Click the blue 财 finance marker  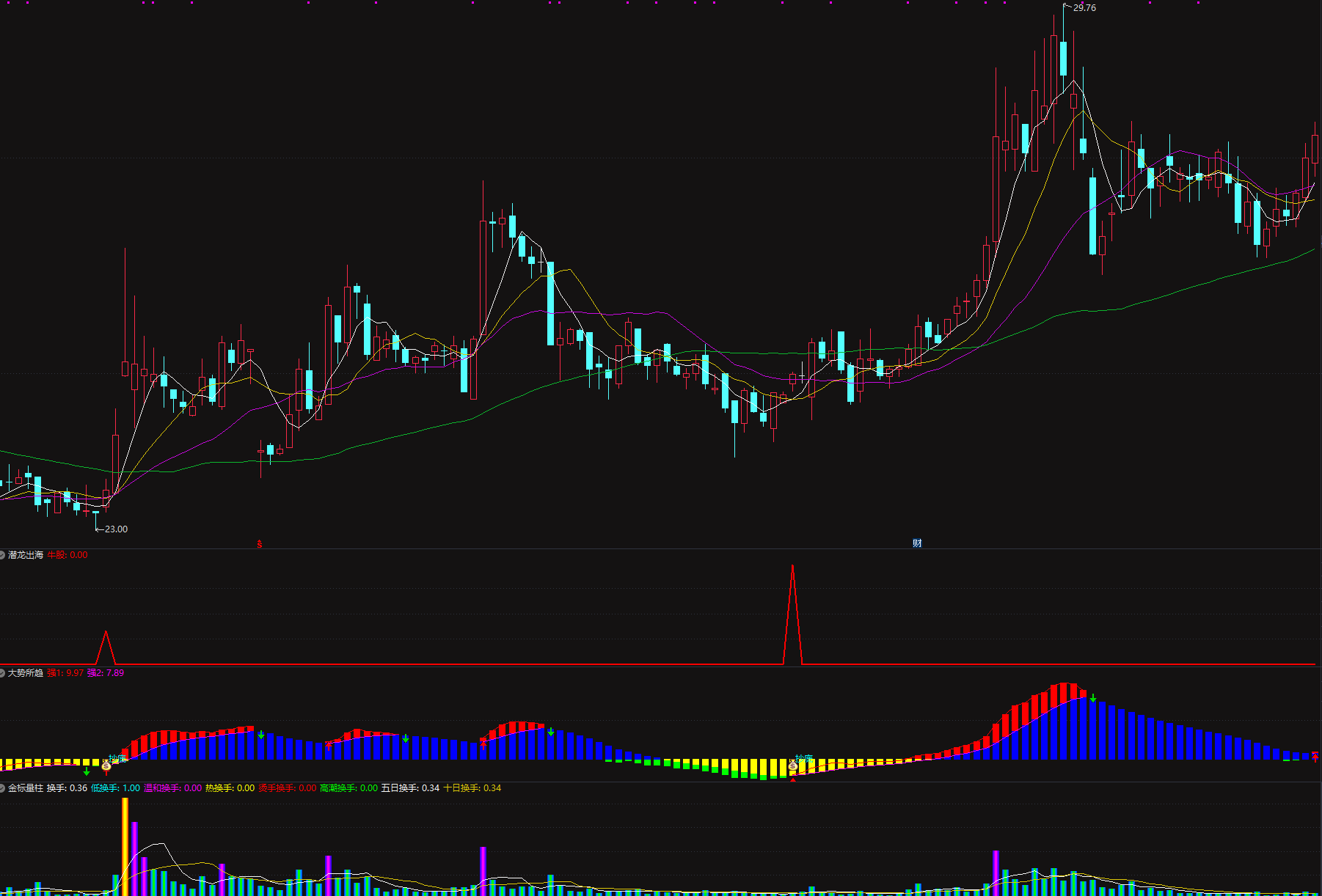click(917, 543)
